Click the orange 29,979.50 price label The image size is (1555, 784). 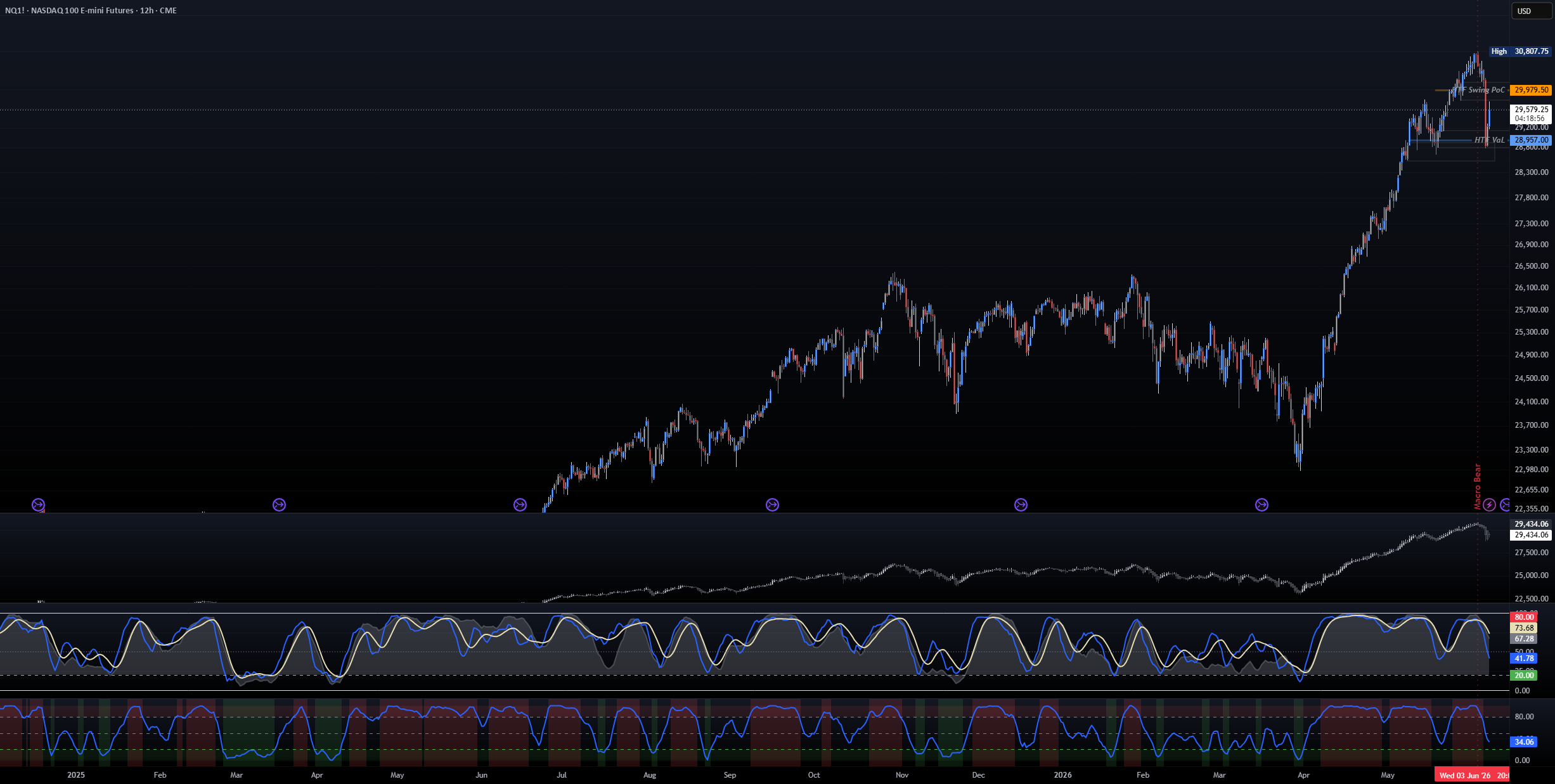pyautogui.click(x=1531, y=90)
